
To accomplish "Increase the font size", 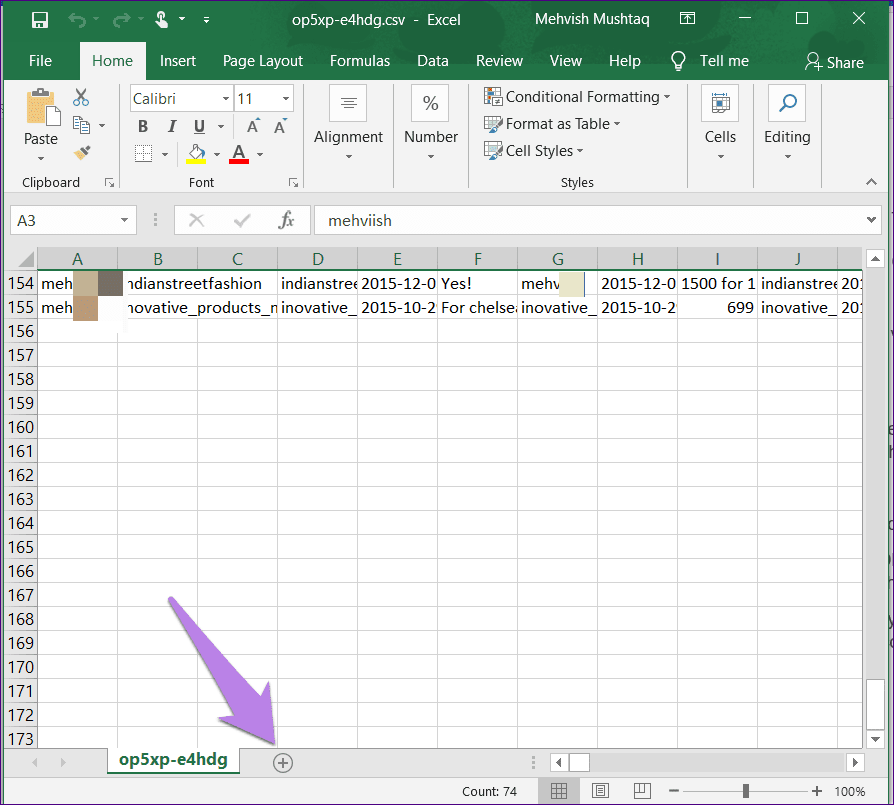I will 253,127.
